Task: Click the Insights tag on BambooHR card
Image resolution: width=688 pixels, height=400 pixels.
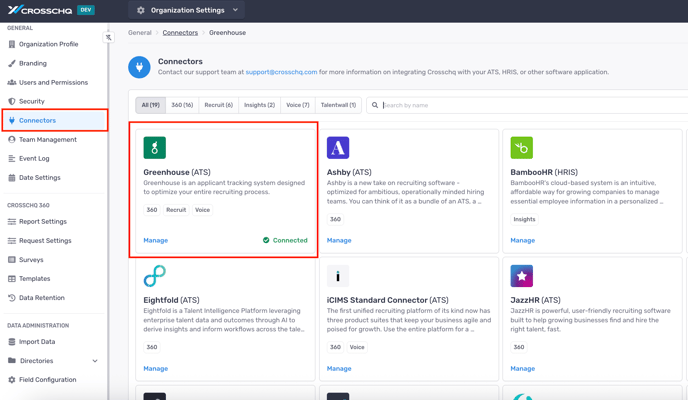Action: 524,219
